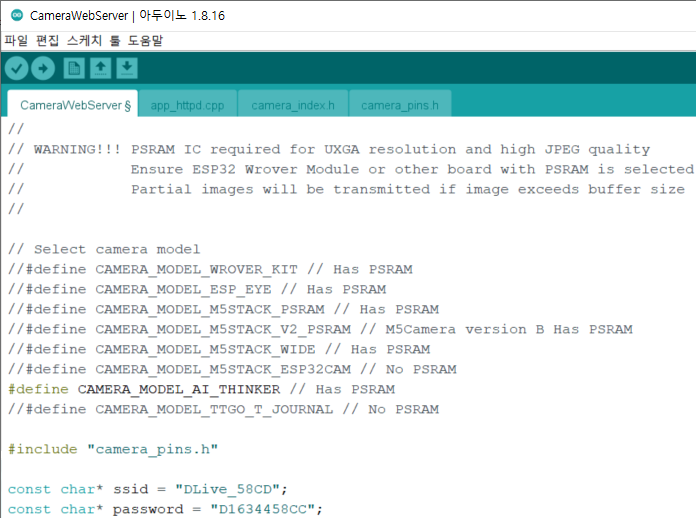Switch to the CameraWebServer tab
Screen dimensions: 696x518
[x=73, y=105]
